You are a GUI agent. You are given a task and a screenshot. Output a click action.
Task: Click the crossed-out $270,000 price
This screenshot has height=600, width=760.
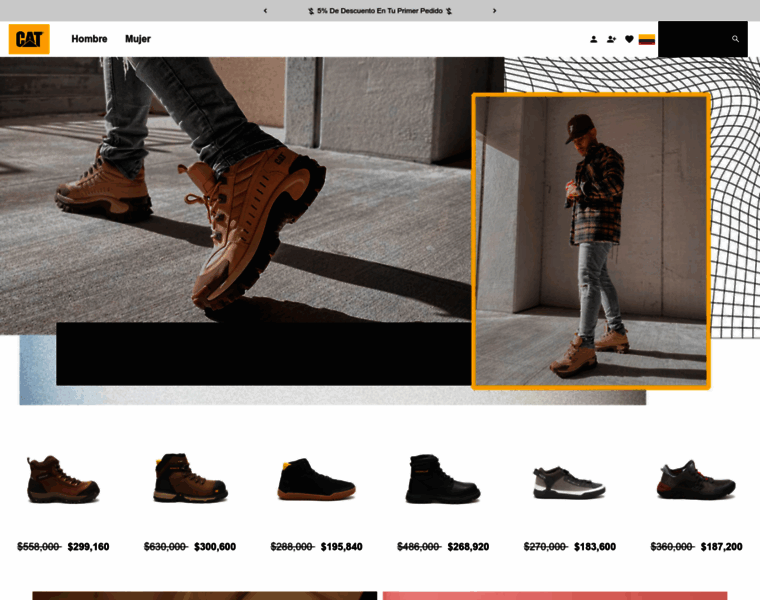tap(545, 547)
